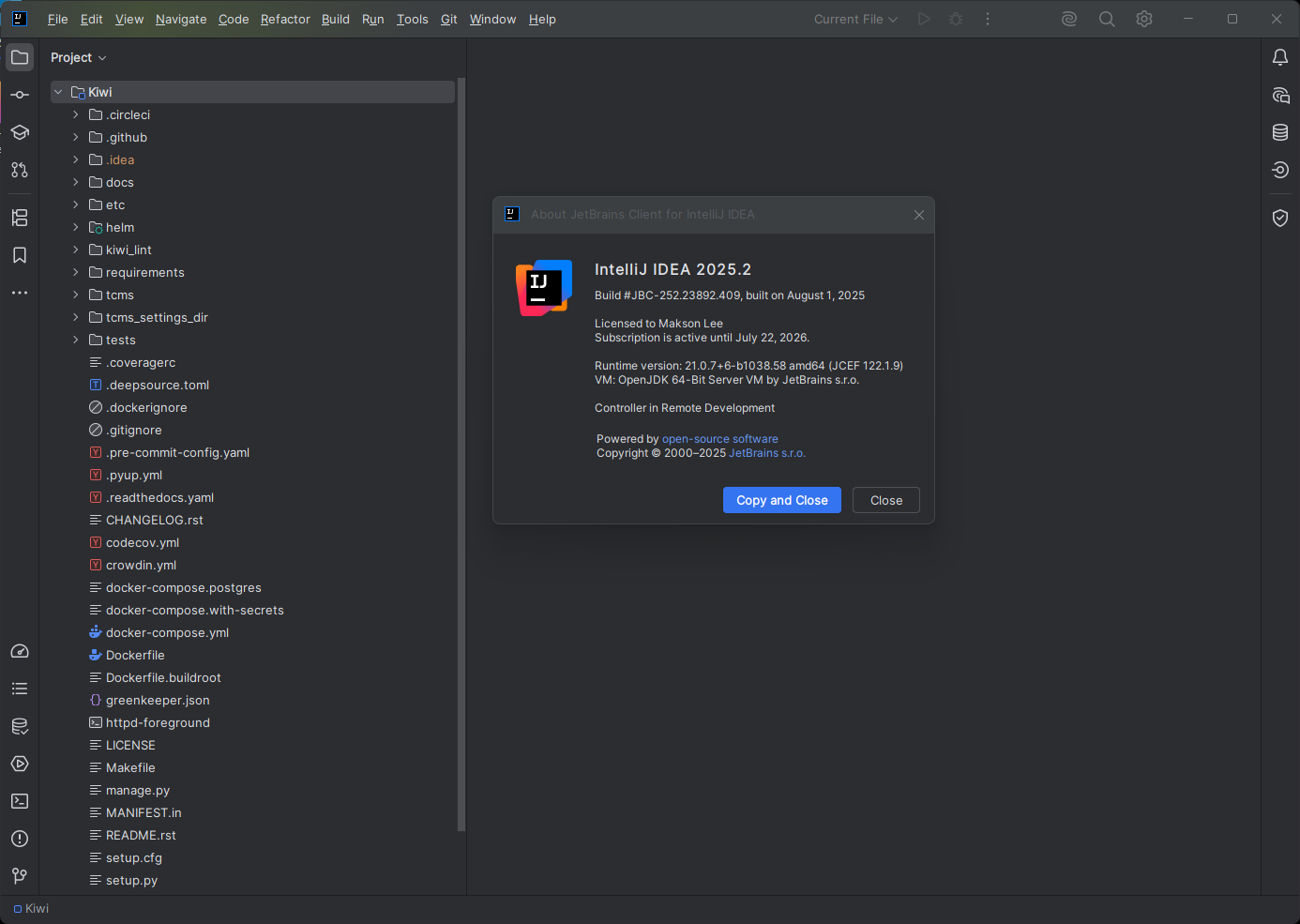1300x924 pixels.
Task: Click the Run play button in toolbar
Action: click(924, 19)
